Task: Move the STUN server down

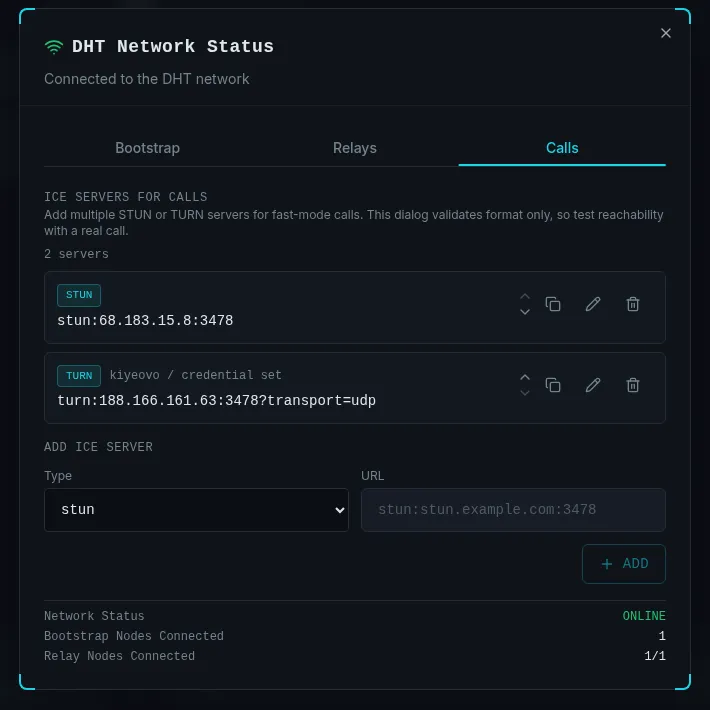Action: [525, 312]
